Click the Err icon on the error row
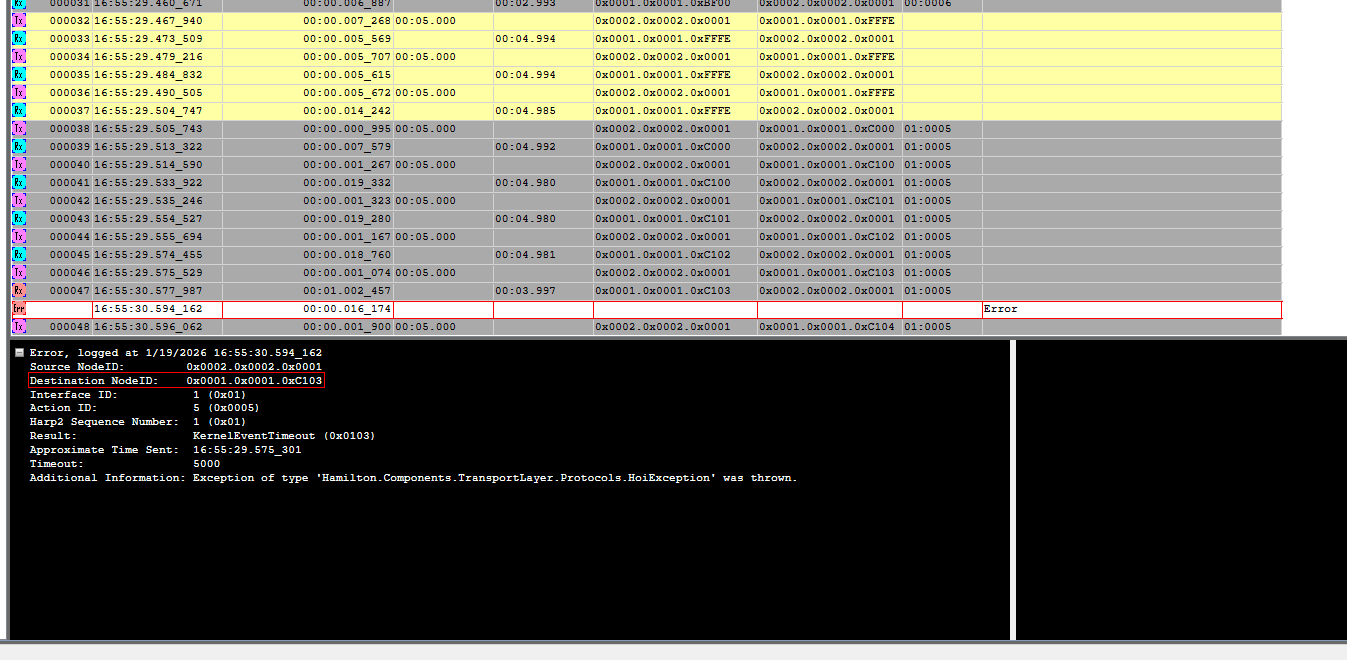1347x660 pixels. [x=19, y=309]
